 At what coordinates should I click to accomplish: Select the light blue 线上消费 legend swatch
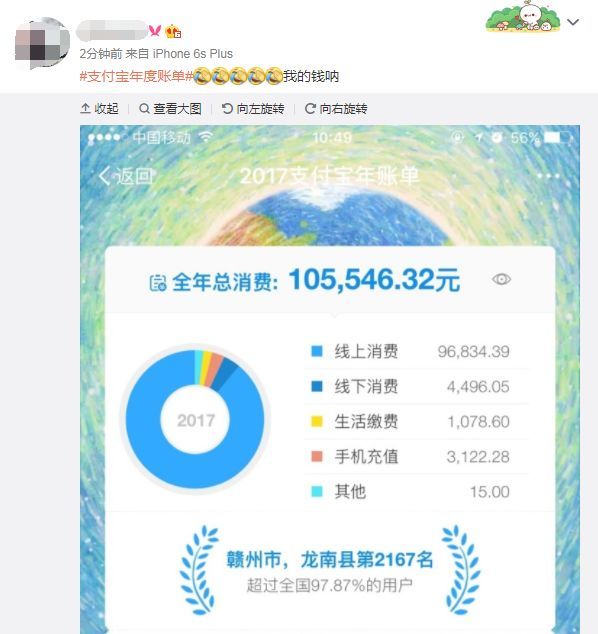[317, 351]
